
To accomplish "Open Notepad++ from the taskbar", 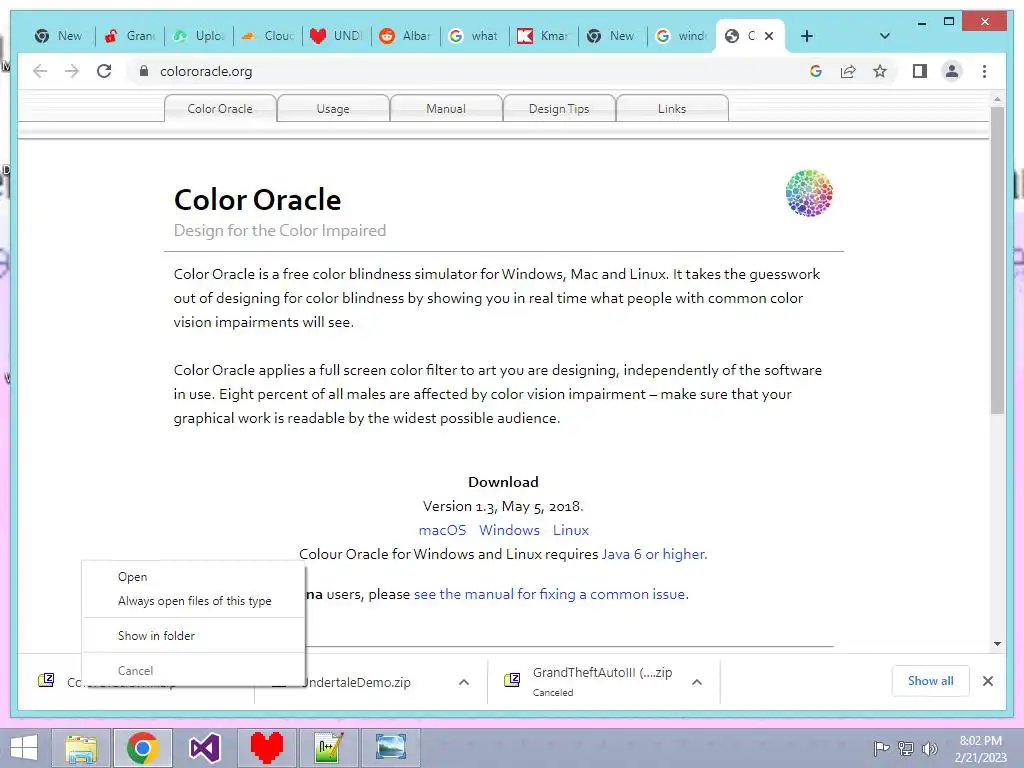I will (328, 748).
